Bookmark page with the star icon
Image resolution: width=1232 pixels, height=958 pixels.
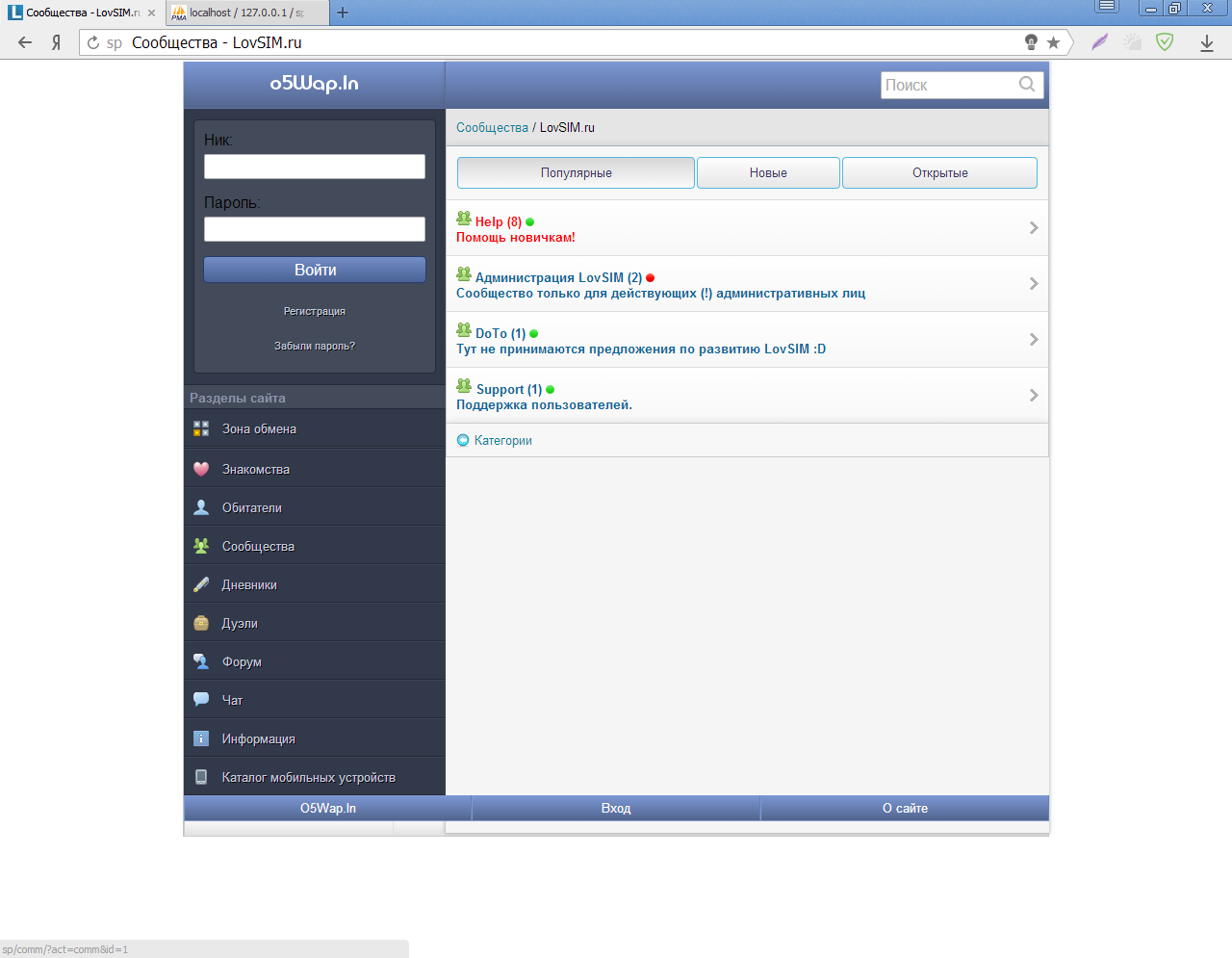[1054, 42]
